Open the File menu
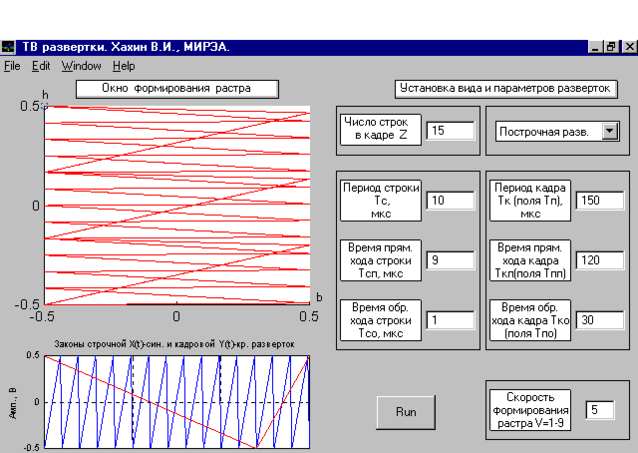This screenshot has height=453, width=638. pyautogui.click(x=12, y=66)
